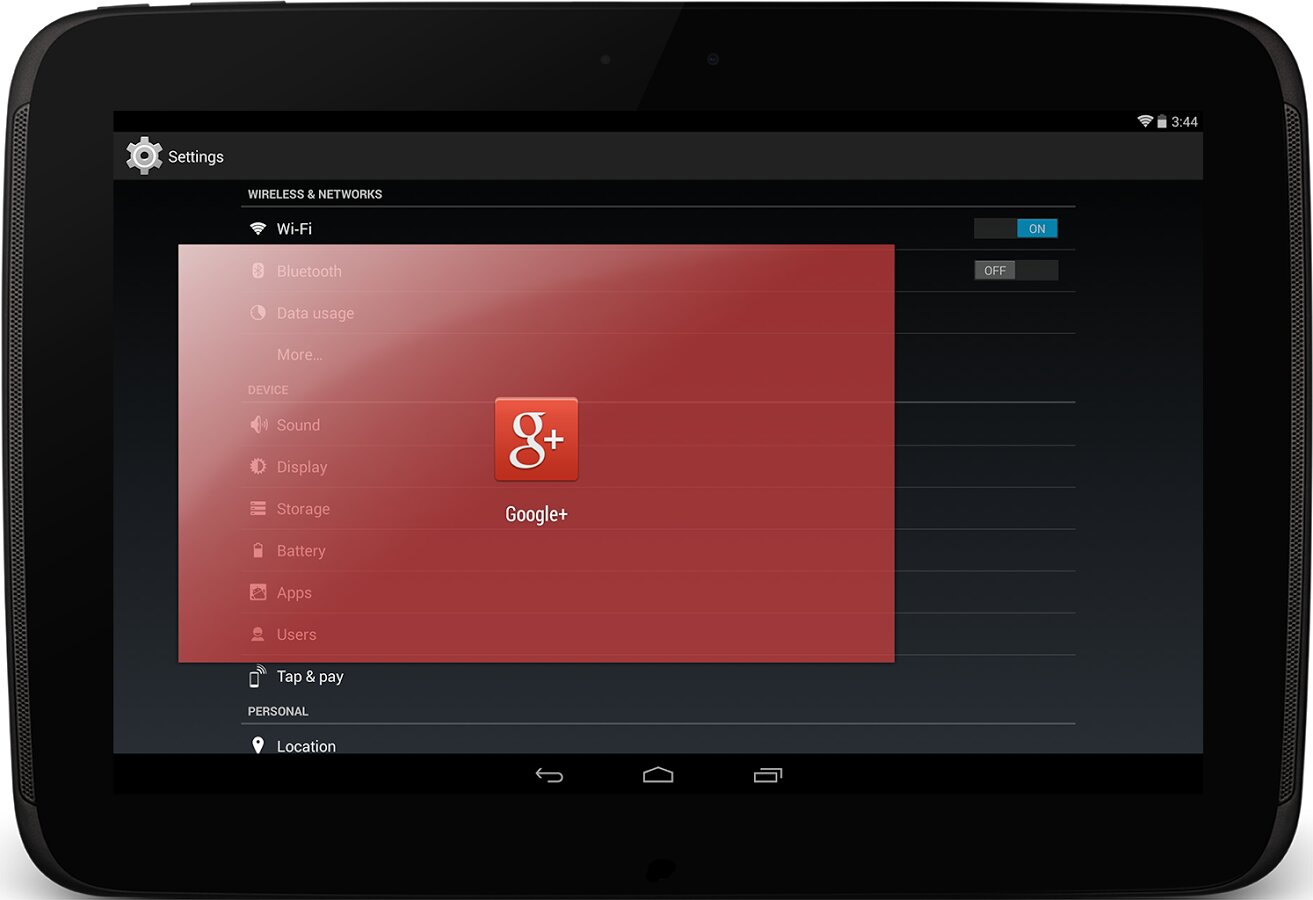
Task: Tap the Settings title text
Action: [196, 157]
